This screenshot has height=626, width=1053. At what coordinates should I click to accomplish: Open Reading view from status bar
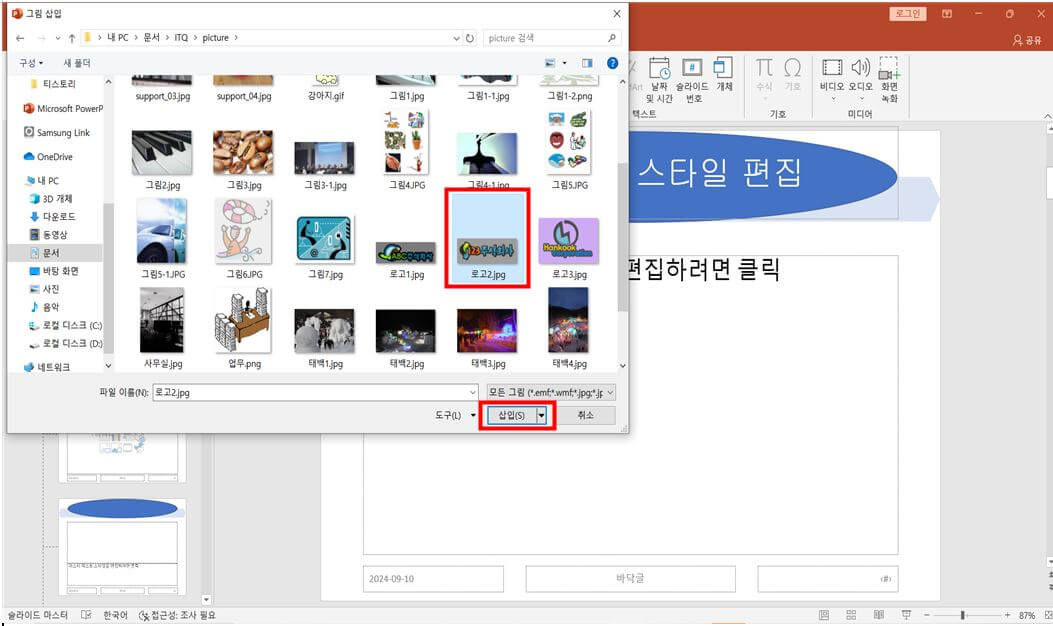coord(879,613)
